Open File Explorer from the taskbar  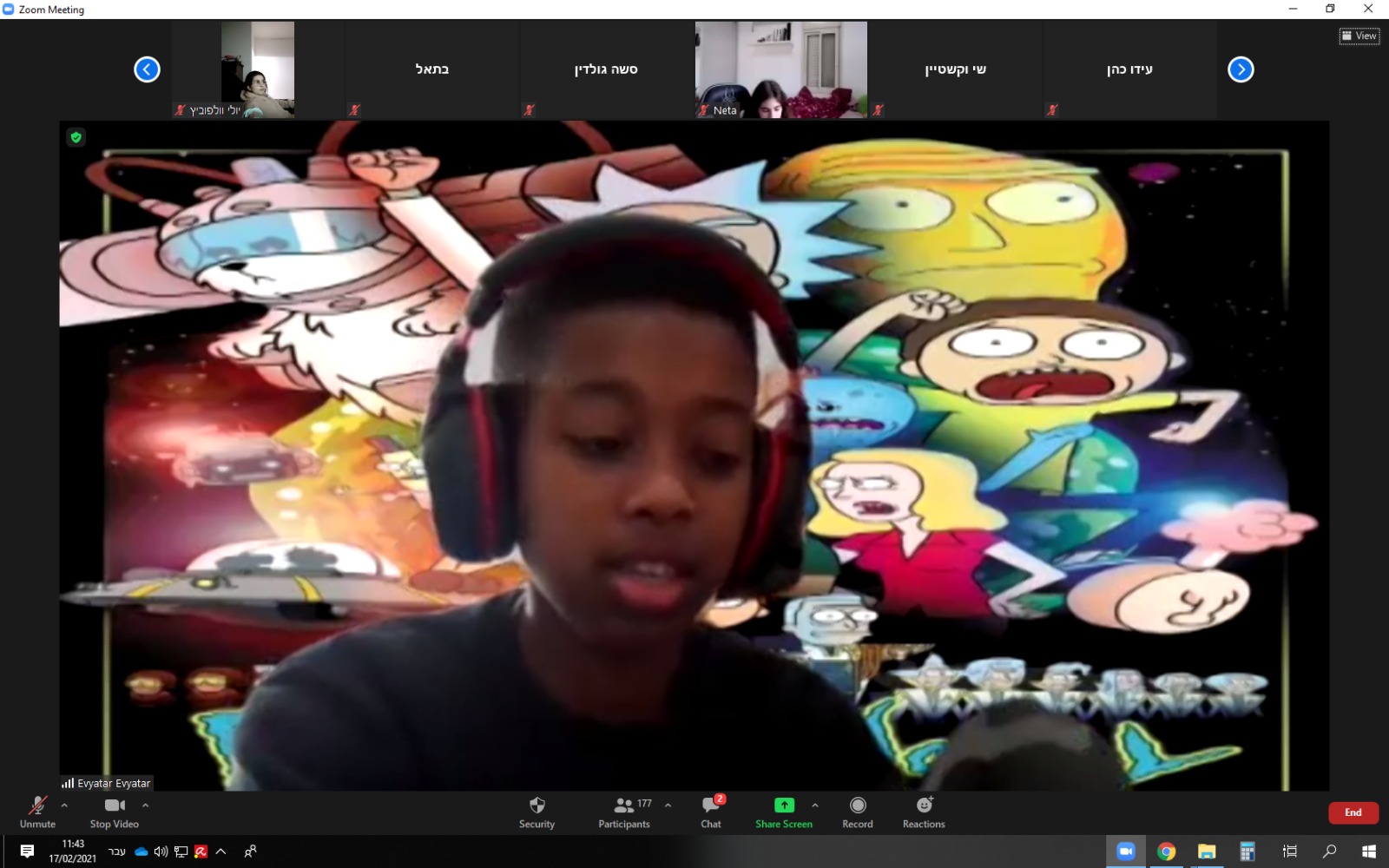click(1207, 852)
